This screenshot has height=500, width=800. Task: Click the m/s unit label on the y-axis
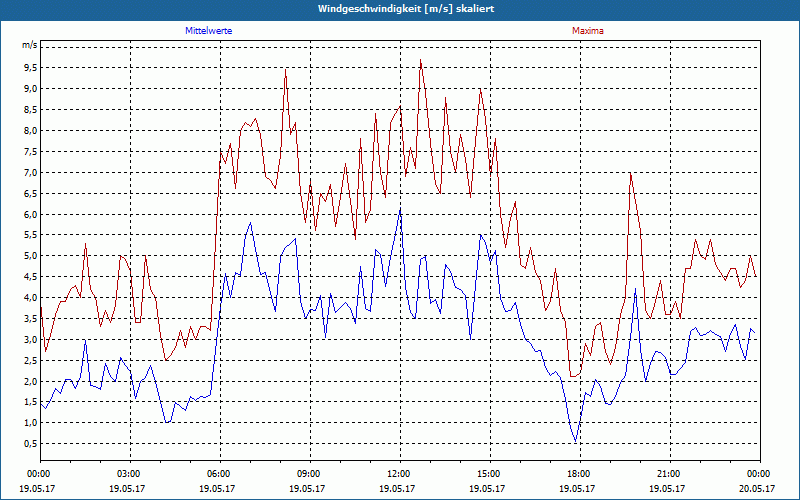29,45
